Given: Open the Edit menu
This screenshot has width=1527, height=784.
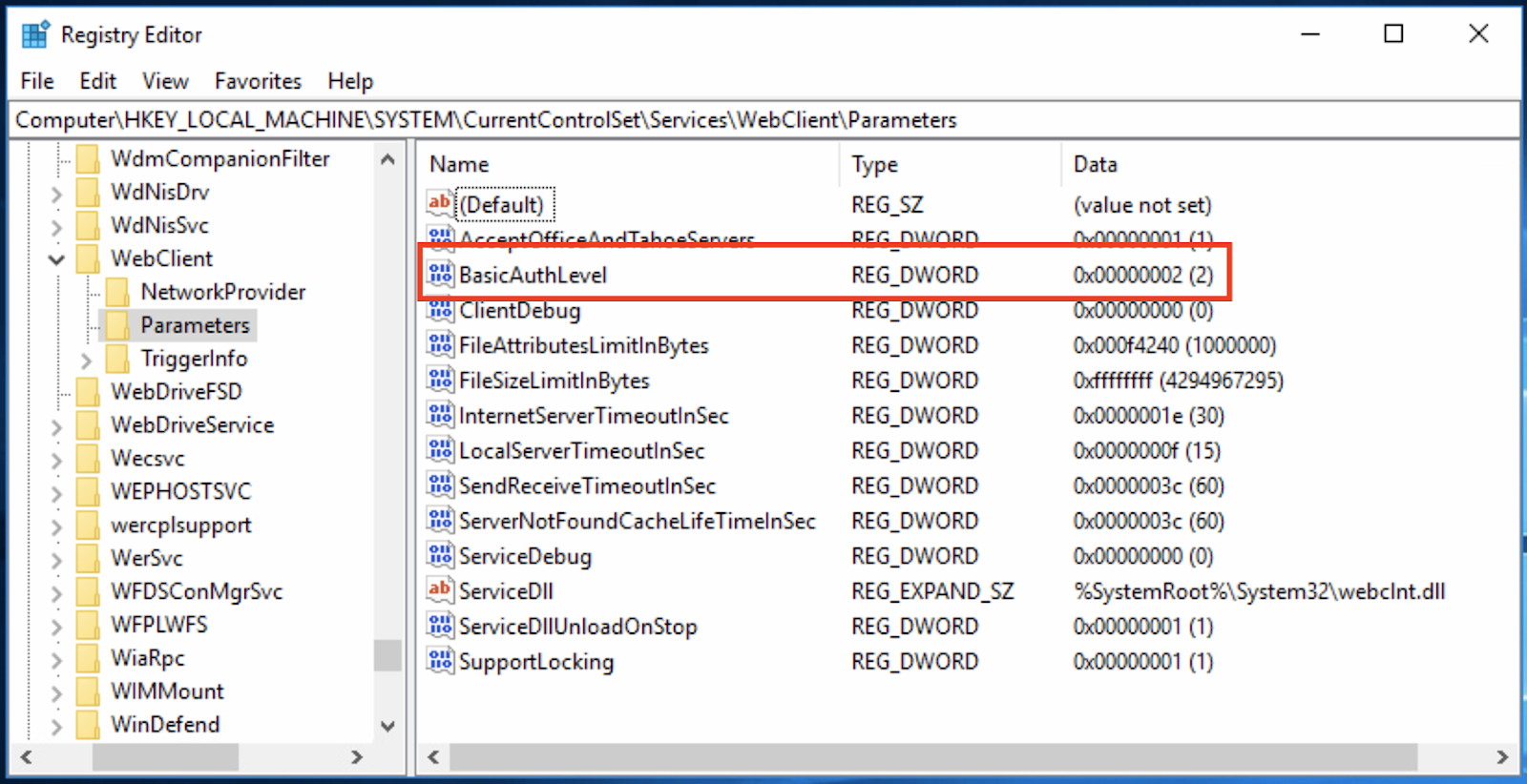Looking at the screenshot, I should [x=97, y=81].
